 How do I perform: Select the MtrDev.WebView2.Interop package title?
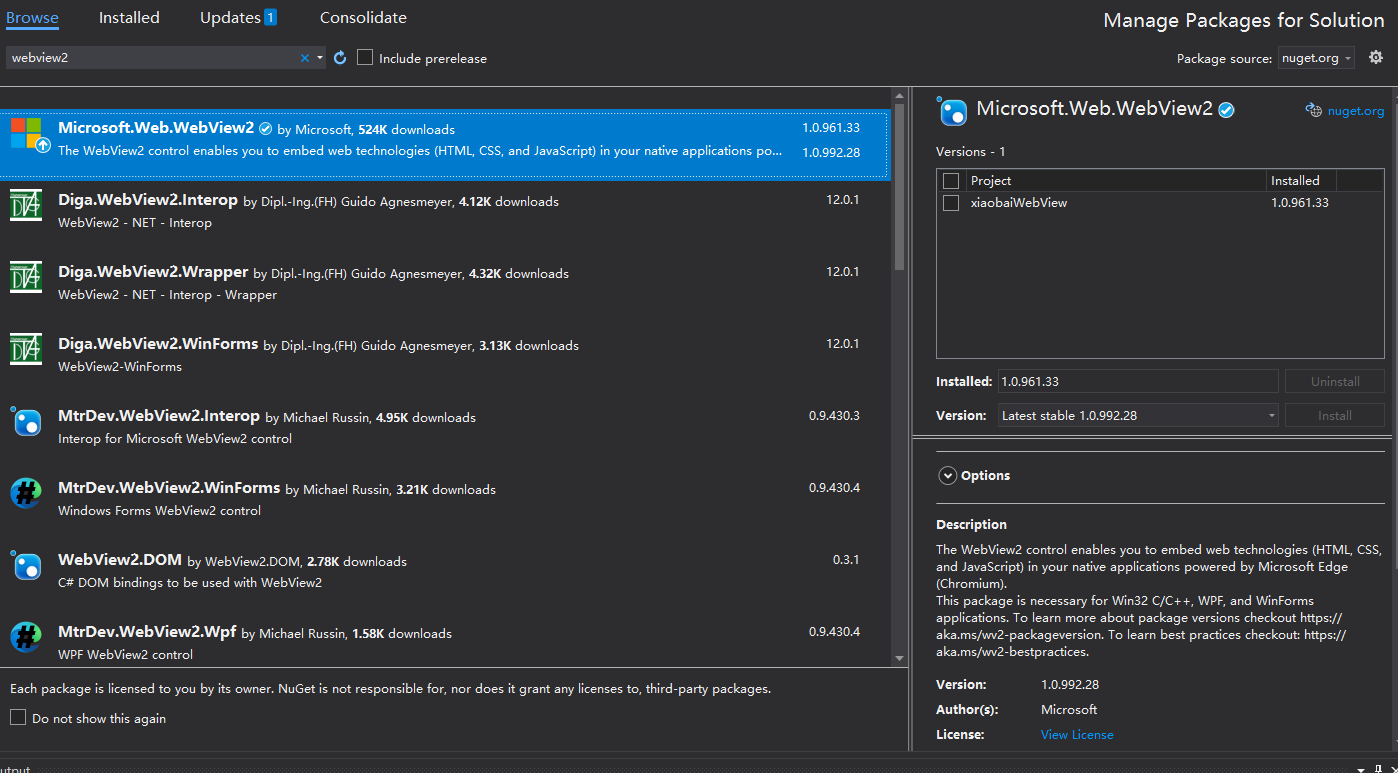[x=159, y=416]
